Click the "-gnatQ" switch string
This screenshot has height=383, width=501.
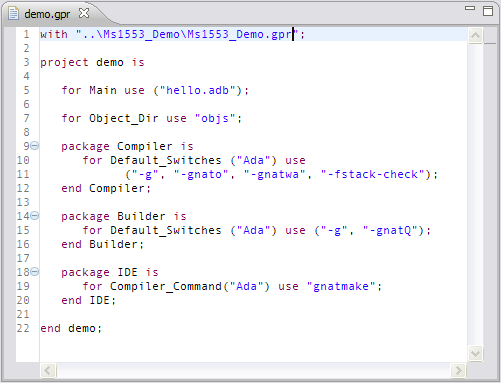[390, 230]
